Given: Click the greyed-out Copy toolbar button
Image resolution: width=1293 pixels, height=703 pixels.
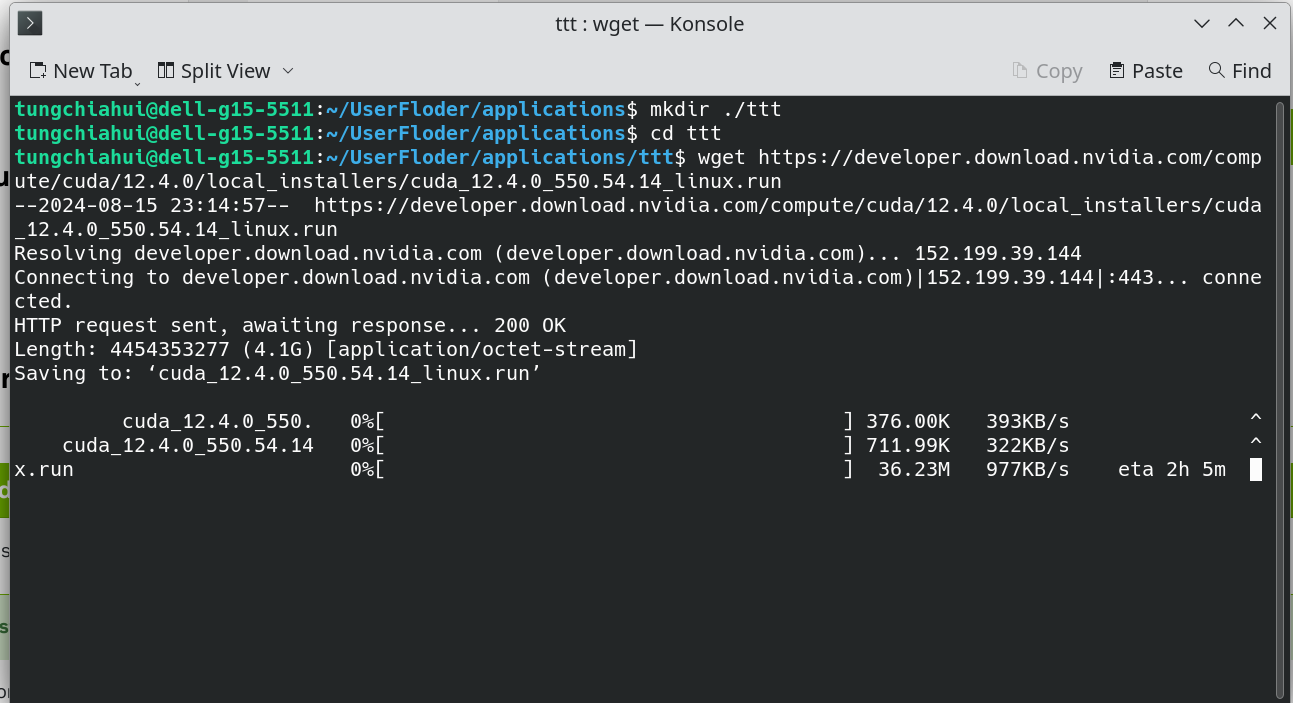Looking at the screenshot, I should pyautogui.click(x=1047, y=71).
